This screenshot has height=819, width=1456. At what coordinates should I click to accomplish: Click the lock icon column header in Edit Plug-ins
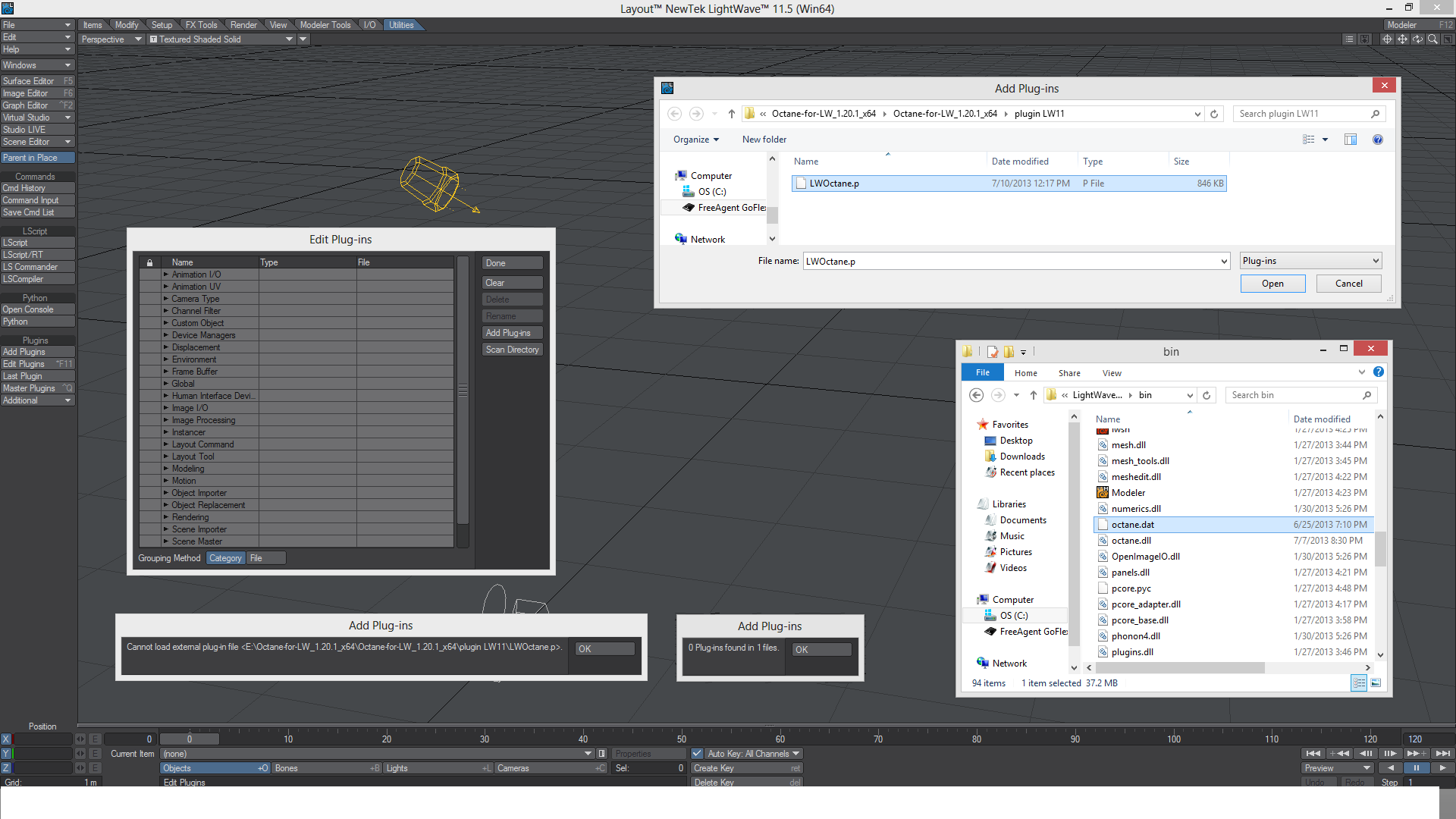pos(149,262)
